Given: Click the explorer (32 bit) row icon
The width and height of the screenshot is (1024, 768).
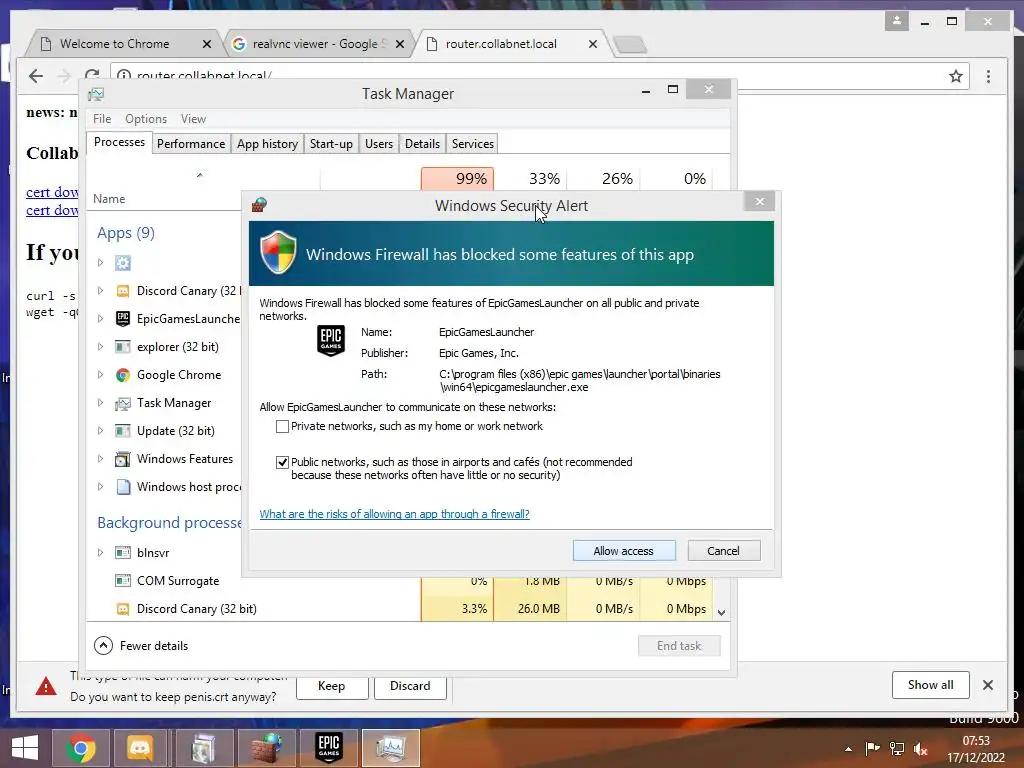Looking at the screenshot, I should click(x=123, y=347).
